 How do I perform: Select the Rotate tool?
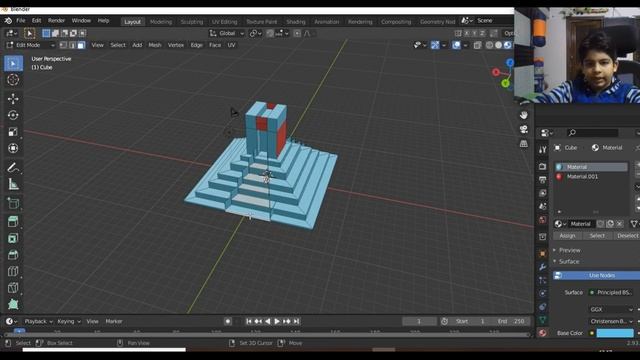pos(13,116)
